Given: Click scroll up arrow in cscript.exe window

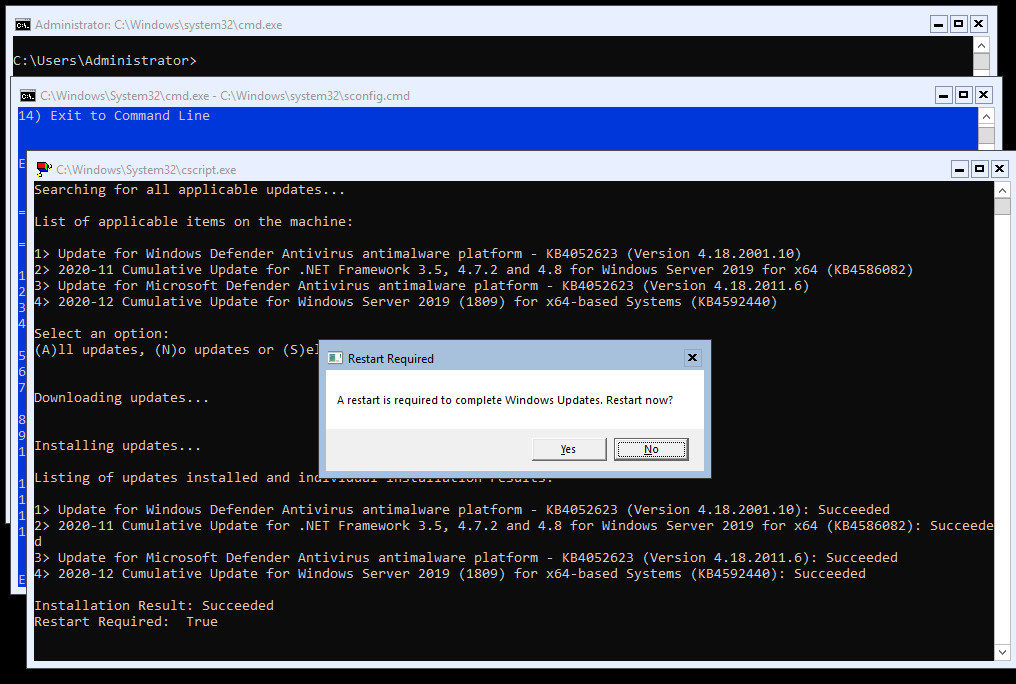Looking at the screenshot, I should coord(1002,190).
